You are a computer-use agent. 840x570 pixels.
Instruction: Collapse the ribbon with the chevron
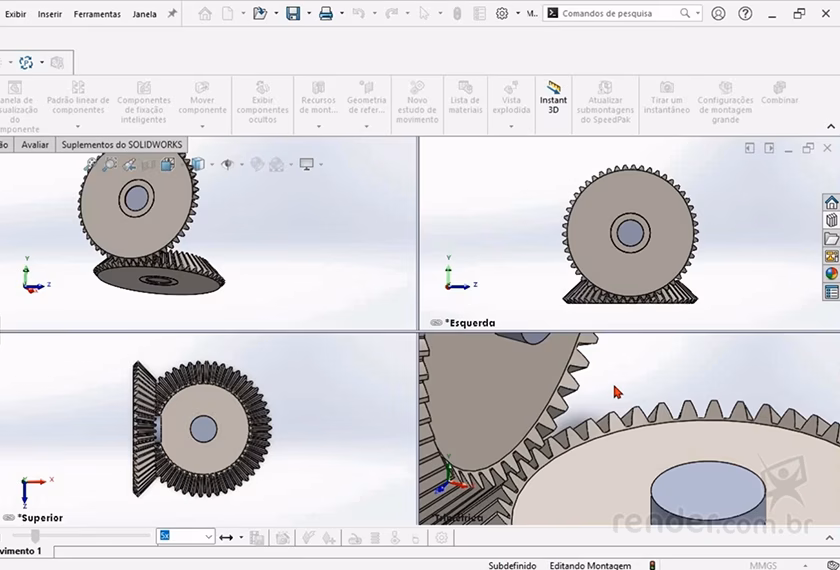coord(831,127)
